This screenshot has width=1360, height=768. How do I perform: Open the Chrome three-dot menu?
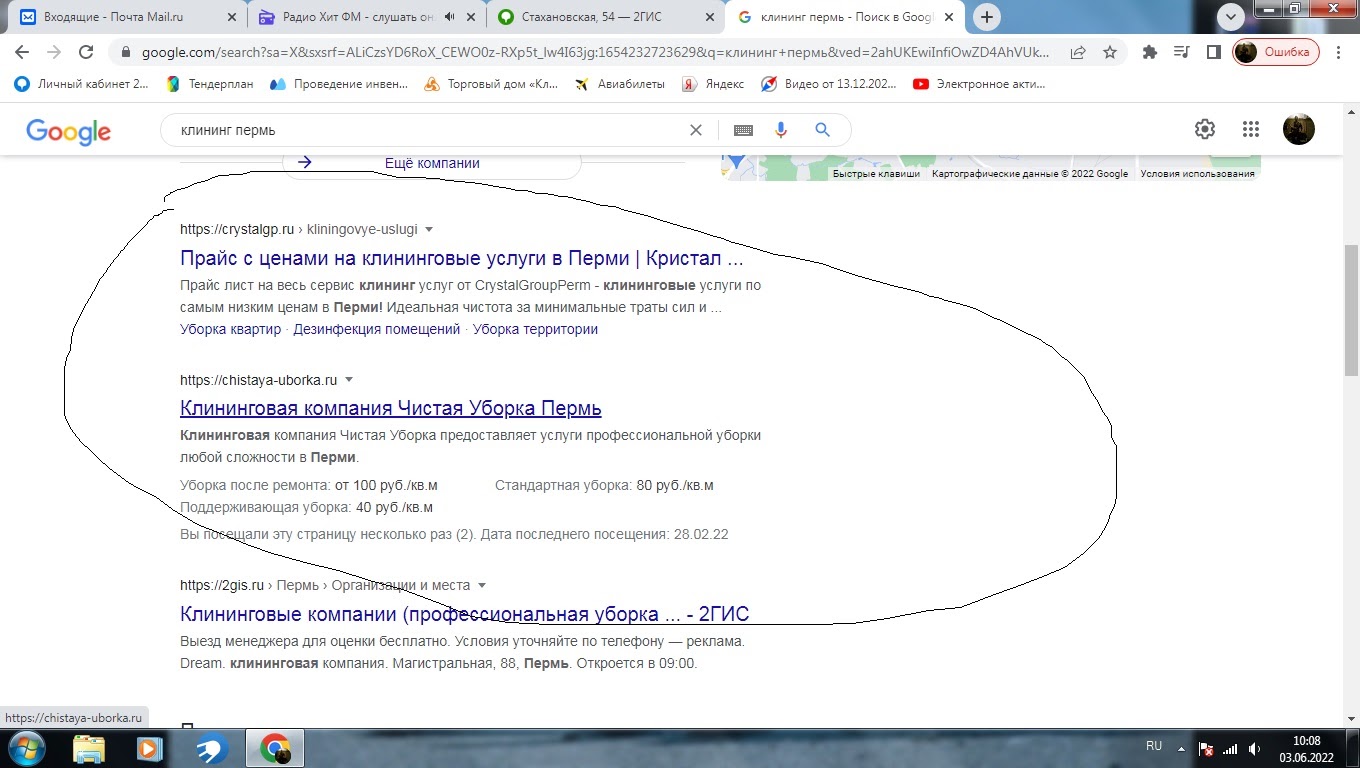coord(1339,53)
